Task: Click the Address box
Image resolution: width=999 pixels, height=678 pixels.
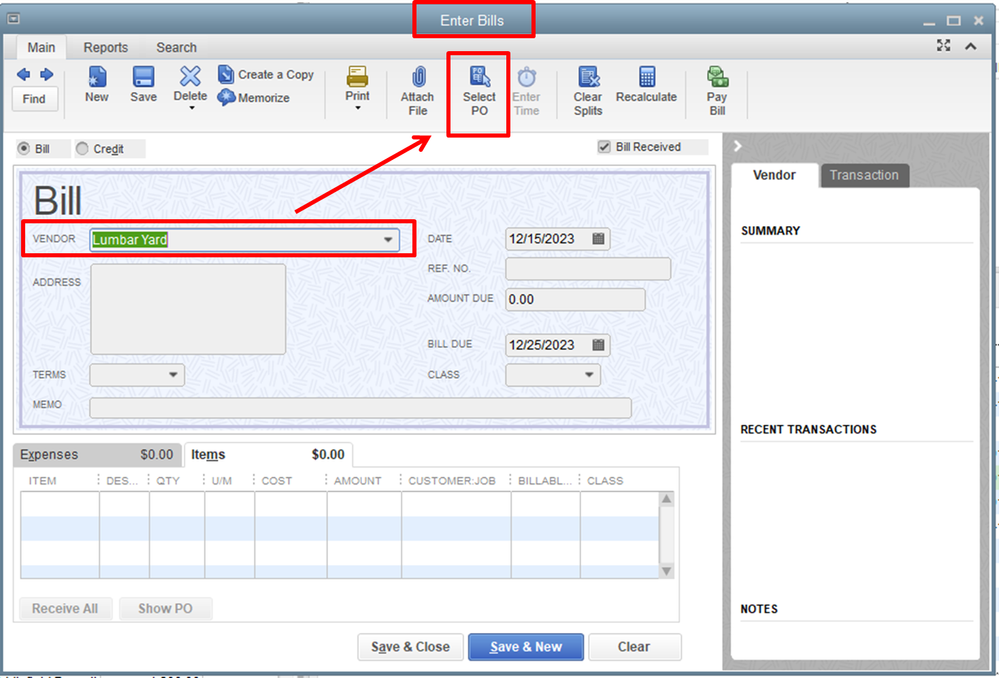Action: pos(188,309)
